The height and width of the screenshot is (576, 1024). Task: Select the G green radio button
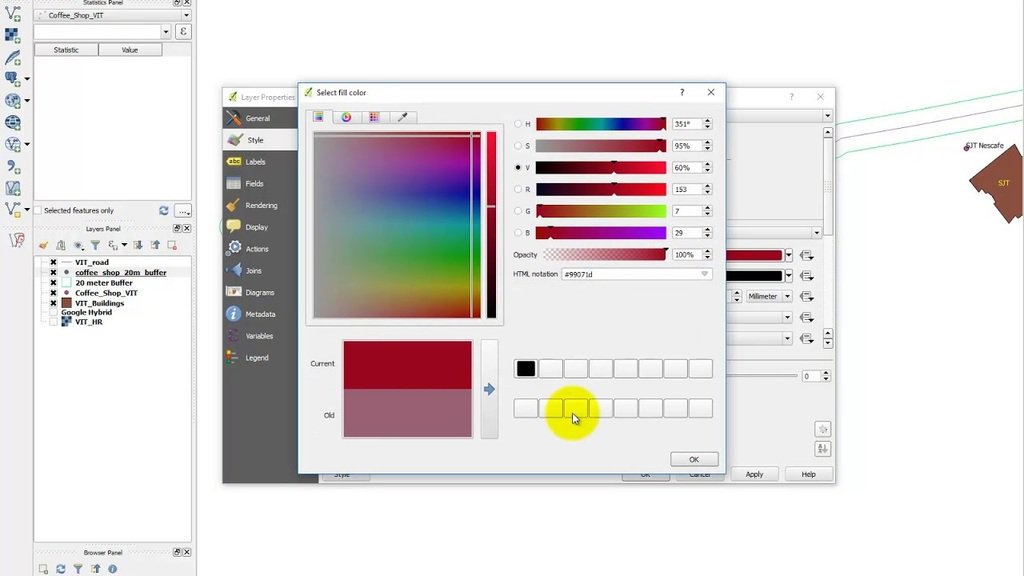click(x=518, y=211)
